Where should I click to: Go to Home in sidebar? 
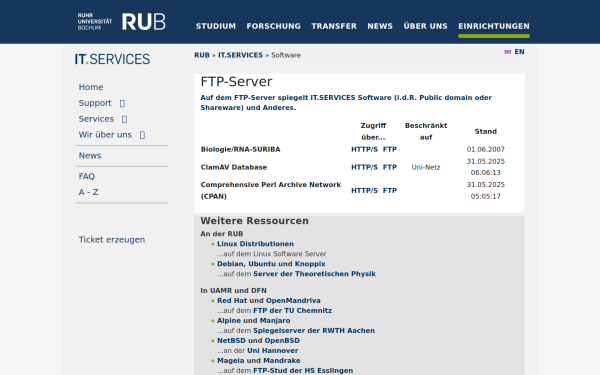(91, 87)
